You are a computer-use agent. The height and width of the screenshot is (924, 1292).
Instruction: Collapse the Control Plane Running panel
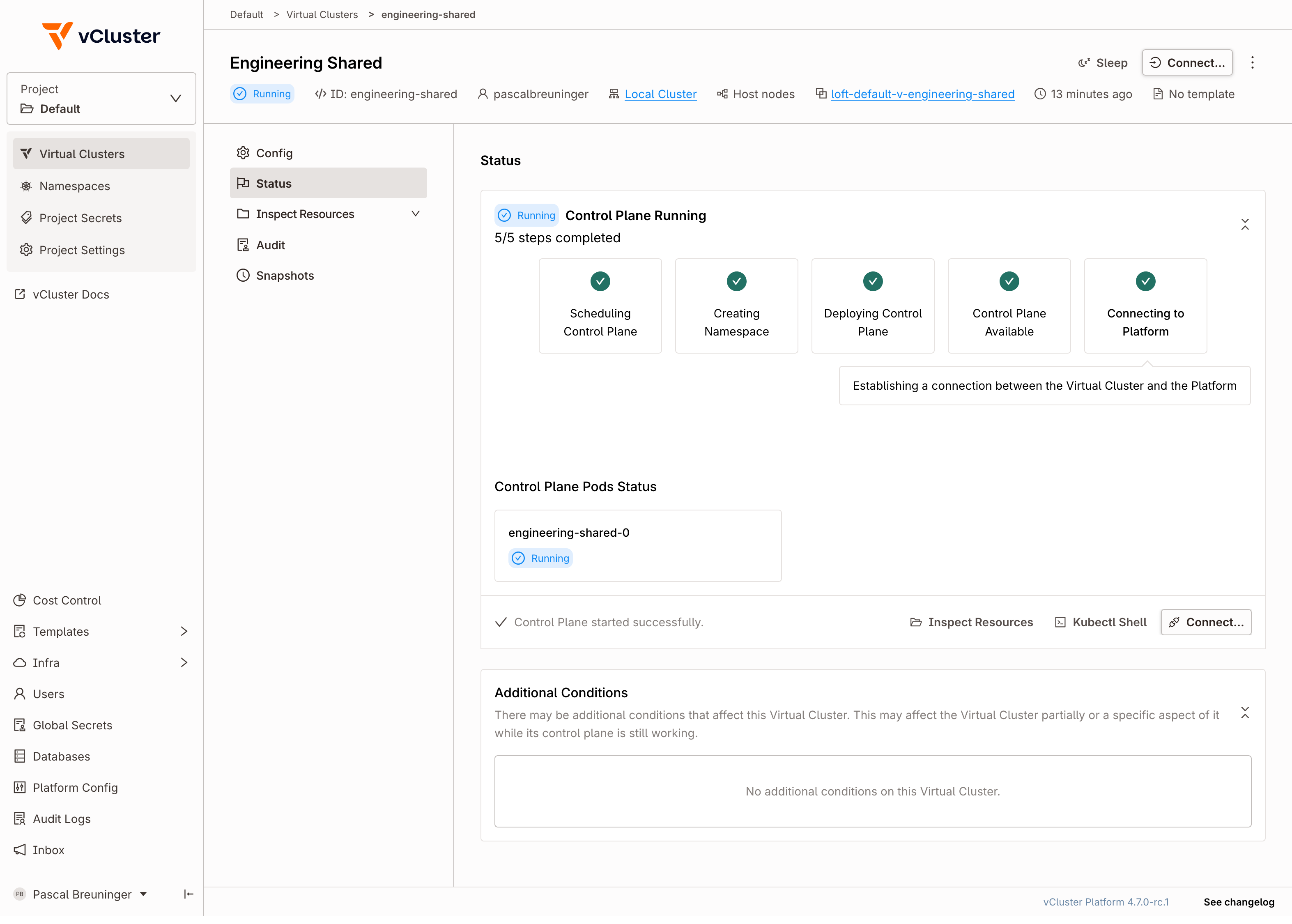pos(1245,224)
